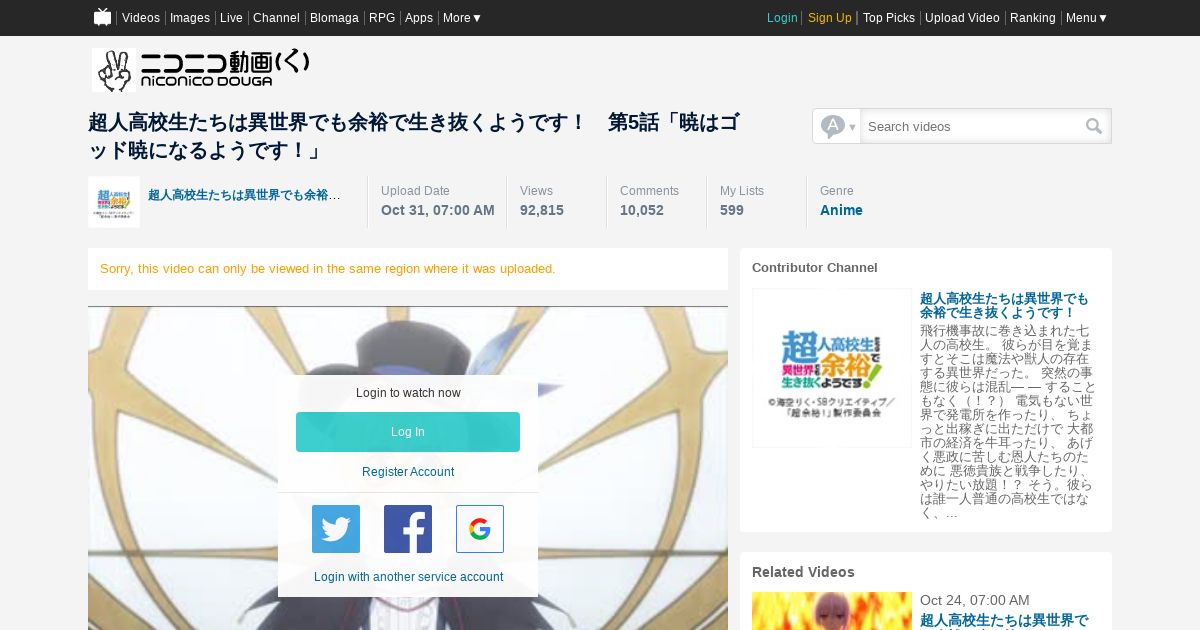
Task: Log in with the Facebook icon
Action: 408,529
